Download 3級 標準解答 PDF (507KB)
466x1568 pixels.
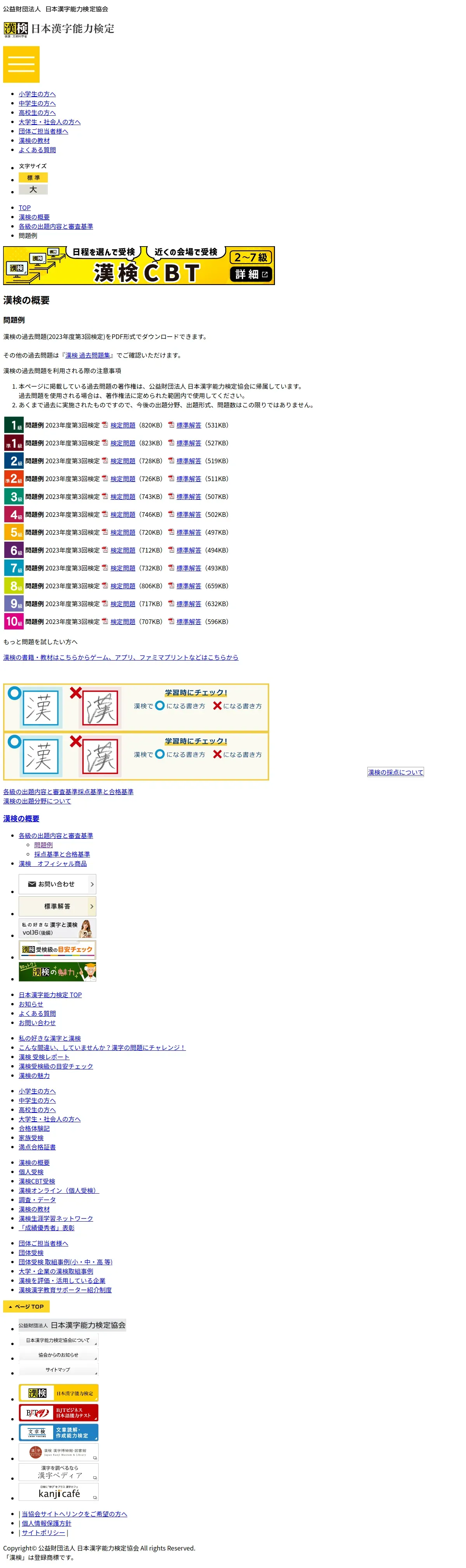coord(189,497)
